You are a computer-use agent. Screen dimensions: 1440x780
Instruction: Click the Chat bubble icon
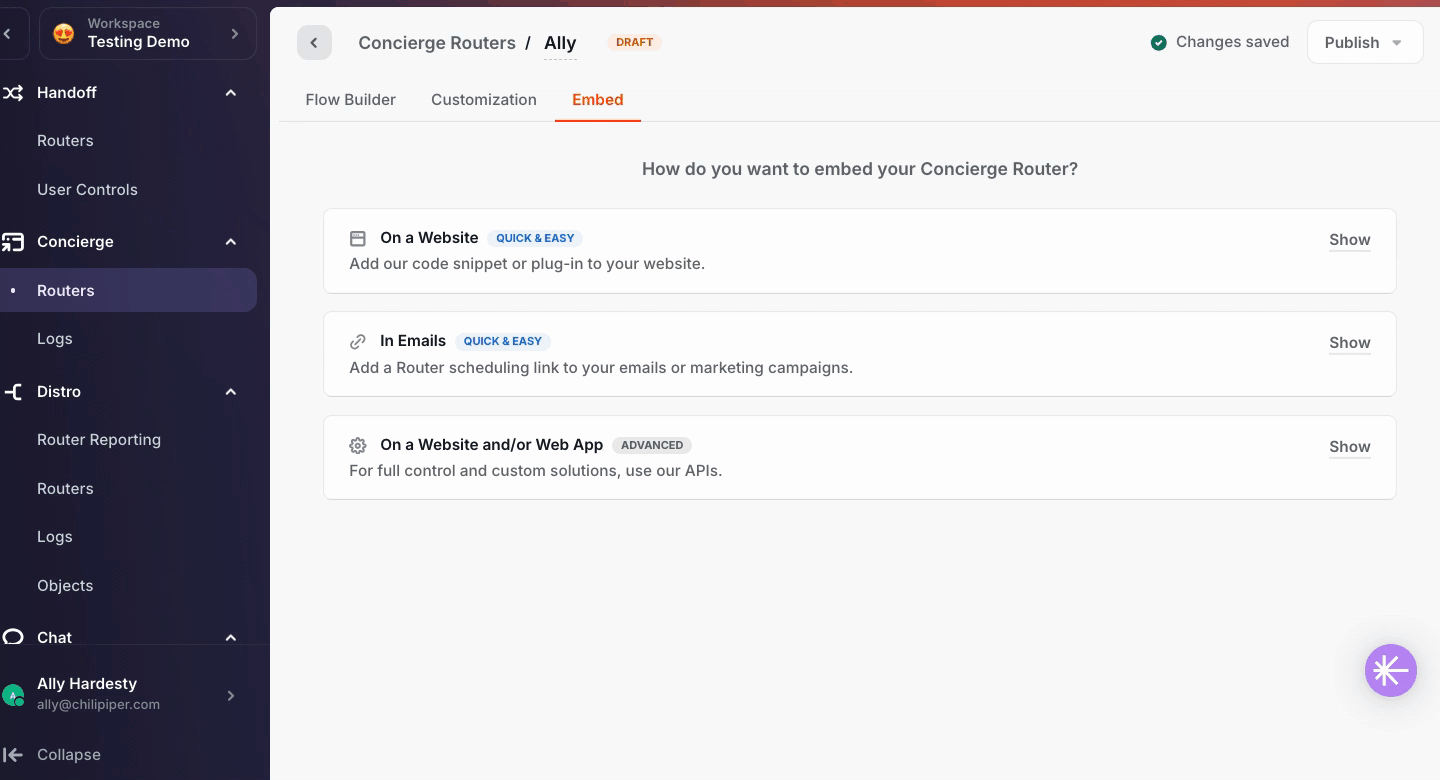point(12,637)
